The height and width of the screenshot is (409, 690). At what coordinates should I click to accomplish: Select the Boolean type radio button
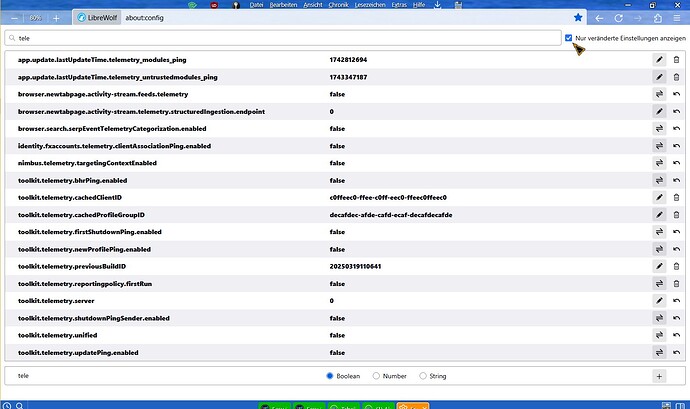click(x=330, y=376)
